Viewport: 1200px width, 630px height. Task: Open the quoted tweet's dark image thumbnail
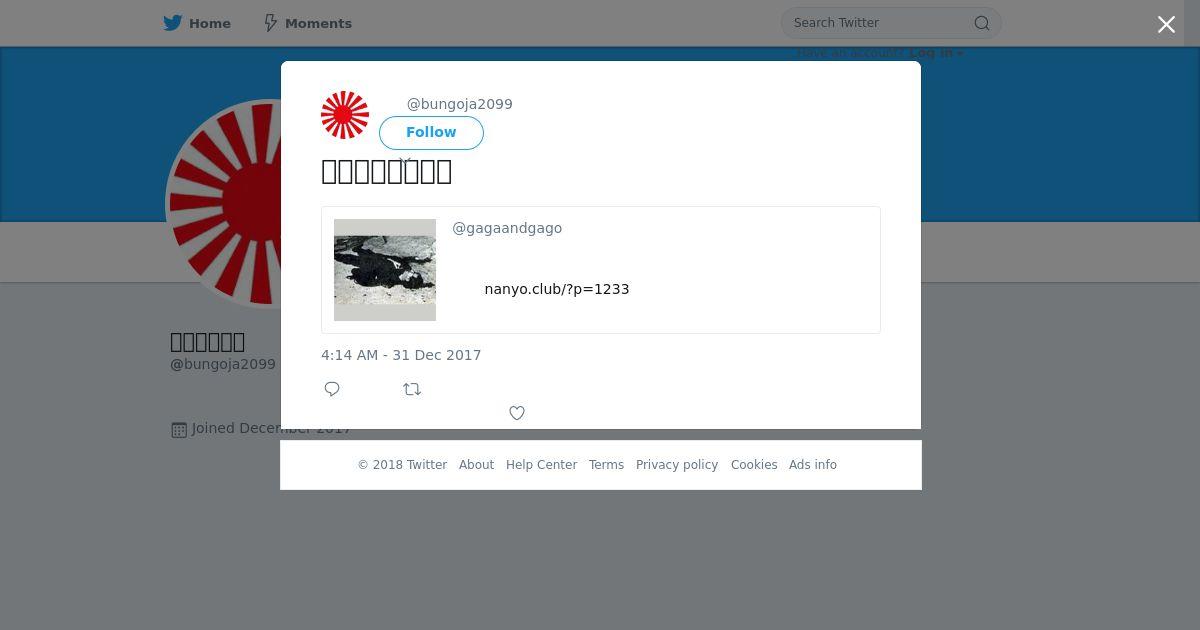tap(385, 270)
